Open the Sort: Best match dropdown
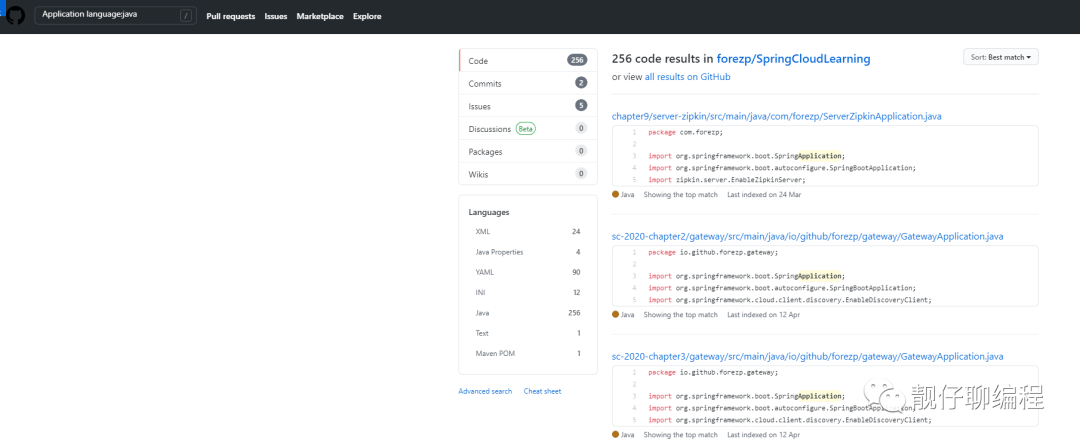1080x445 pixels. coord(1001,57)
